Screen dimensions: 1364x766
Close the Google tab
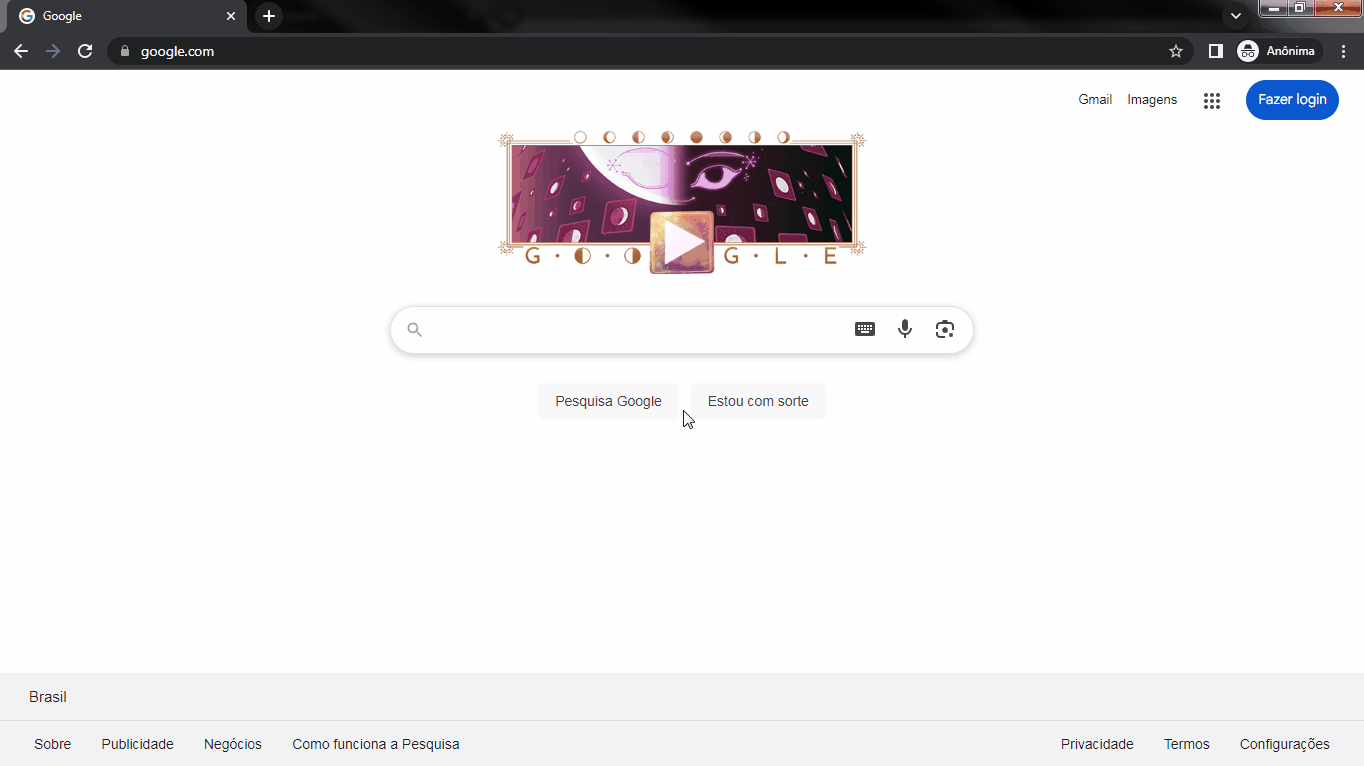point(231,16)
